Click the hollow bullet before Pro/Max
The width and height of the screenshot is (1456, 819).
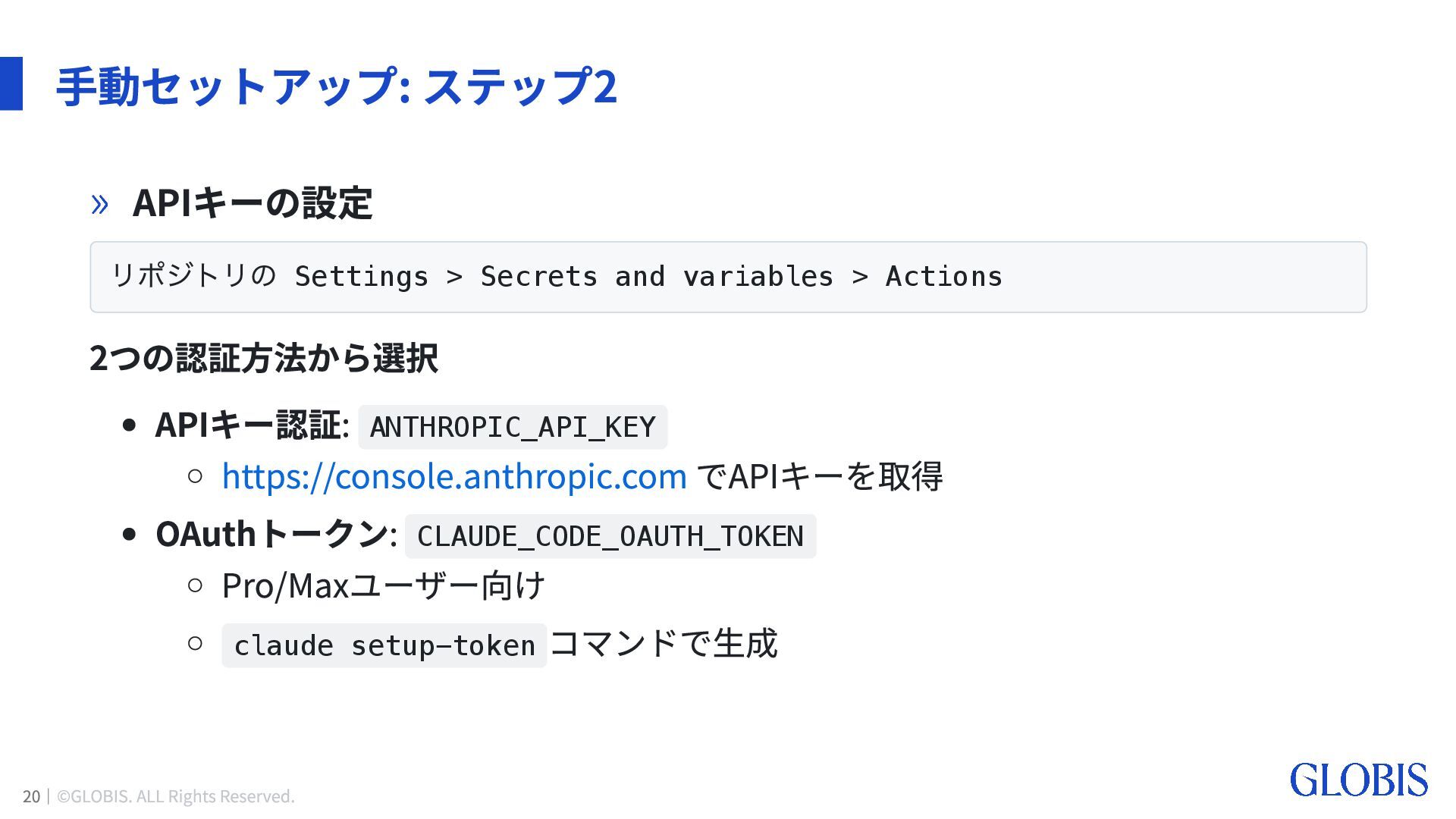tap(195, 585)
